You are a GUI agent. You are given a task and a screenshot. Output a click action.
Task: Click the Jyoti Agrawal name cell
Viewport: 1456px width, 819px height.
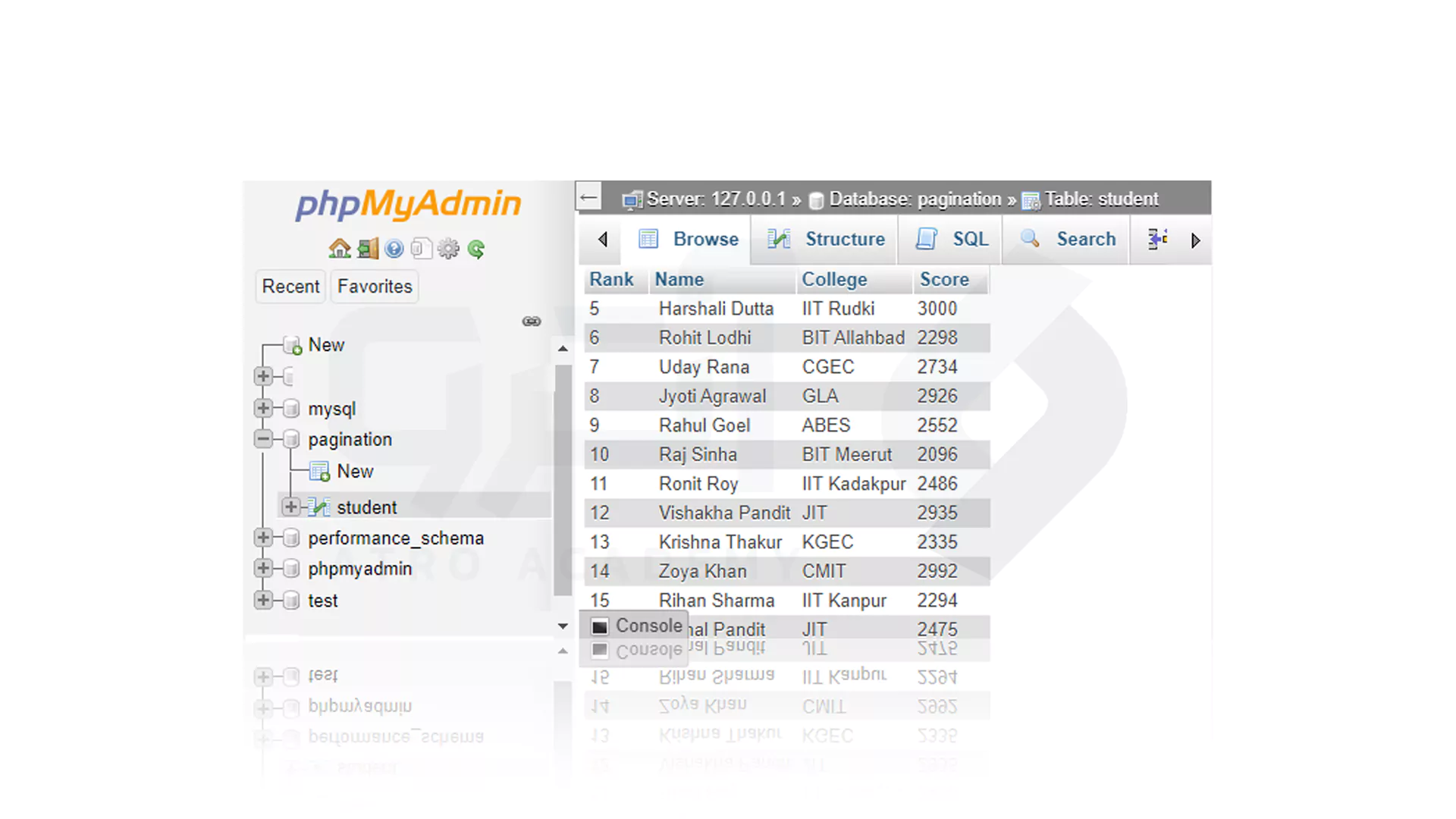[x=712, y=397]
